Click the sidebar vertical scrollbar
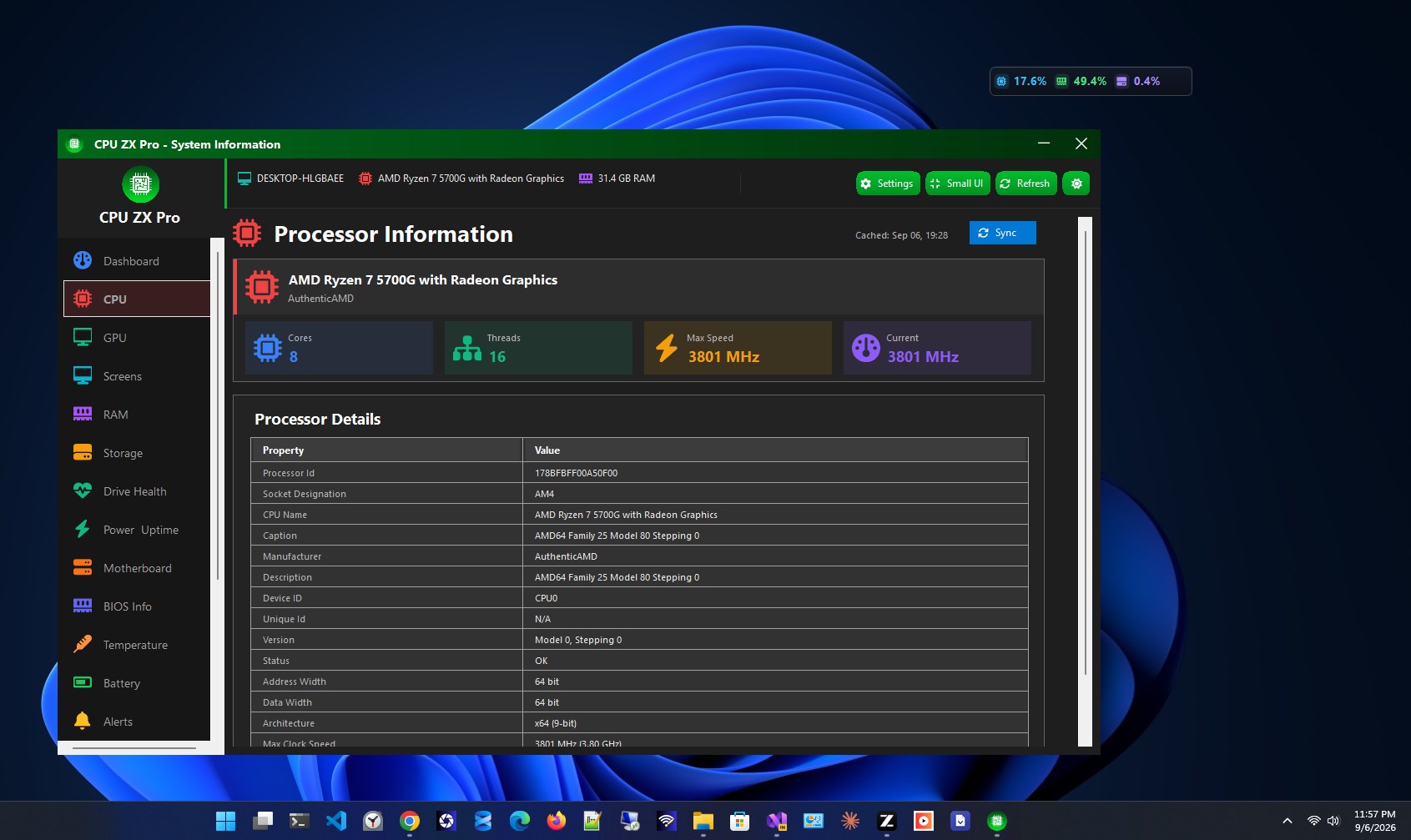The image size is (1411, 840). click(x=218, y=415)
